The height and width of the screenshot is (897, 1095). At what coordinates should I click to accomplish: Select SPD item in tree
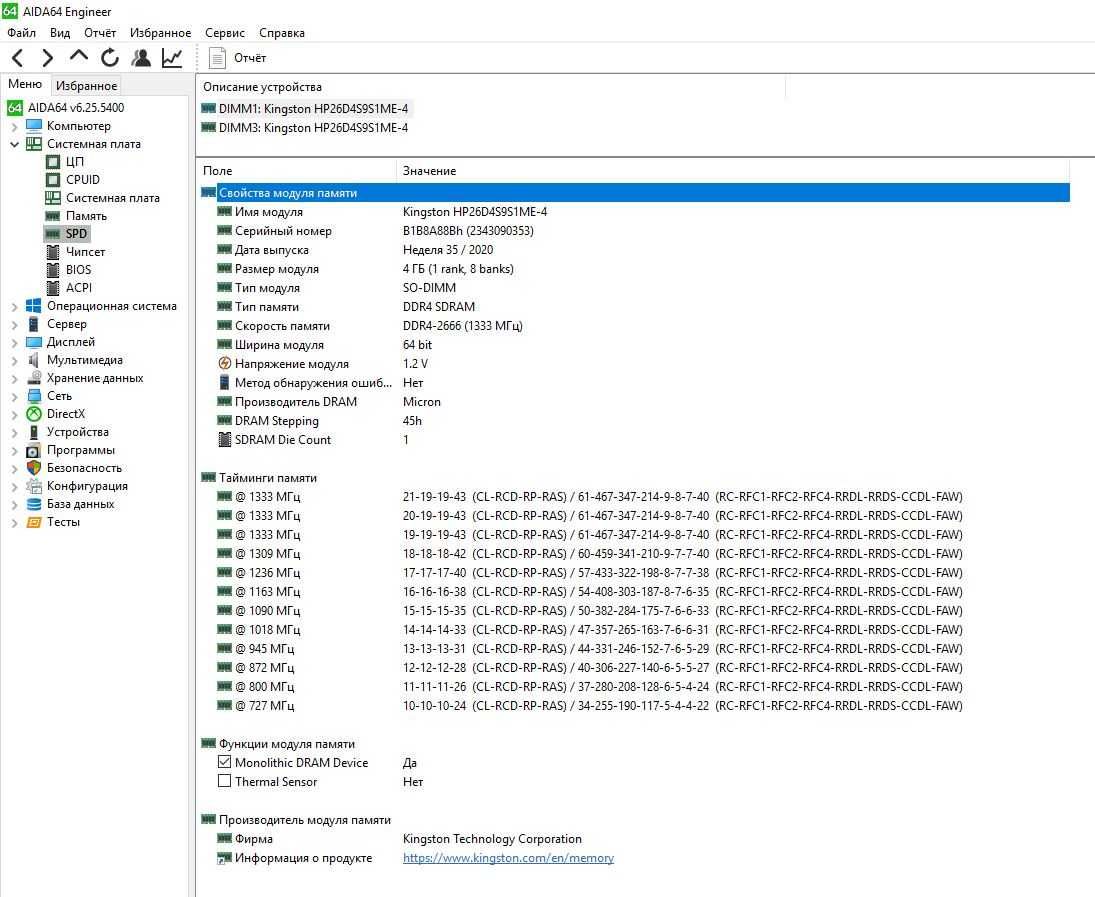click(76, 234)
